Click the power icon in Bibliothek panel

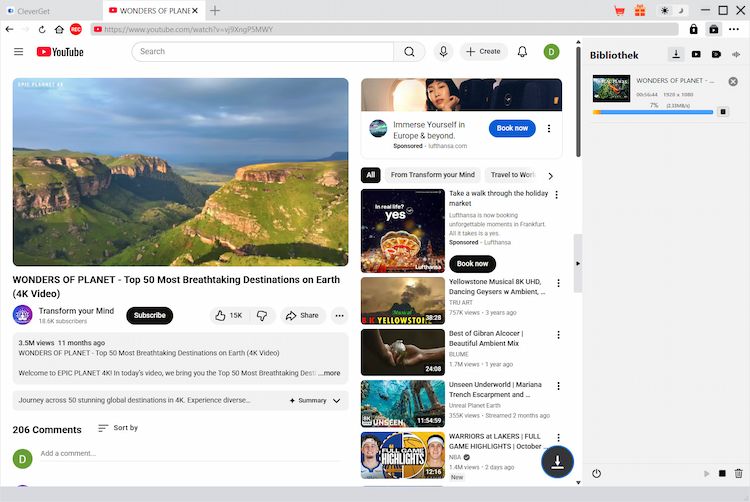(597, 473)
